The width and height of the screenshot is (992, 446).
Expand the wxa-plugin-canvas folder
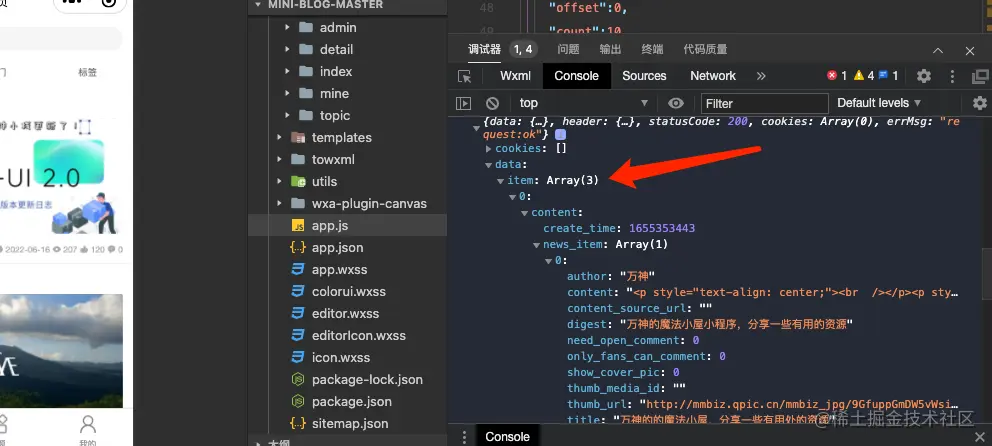279,204
